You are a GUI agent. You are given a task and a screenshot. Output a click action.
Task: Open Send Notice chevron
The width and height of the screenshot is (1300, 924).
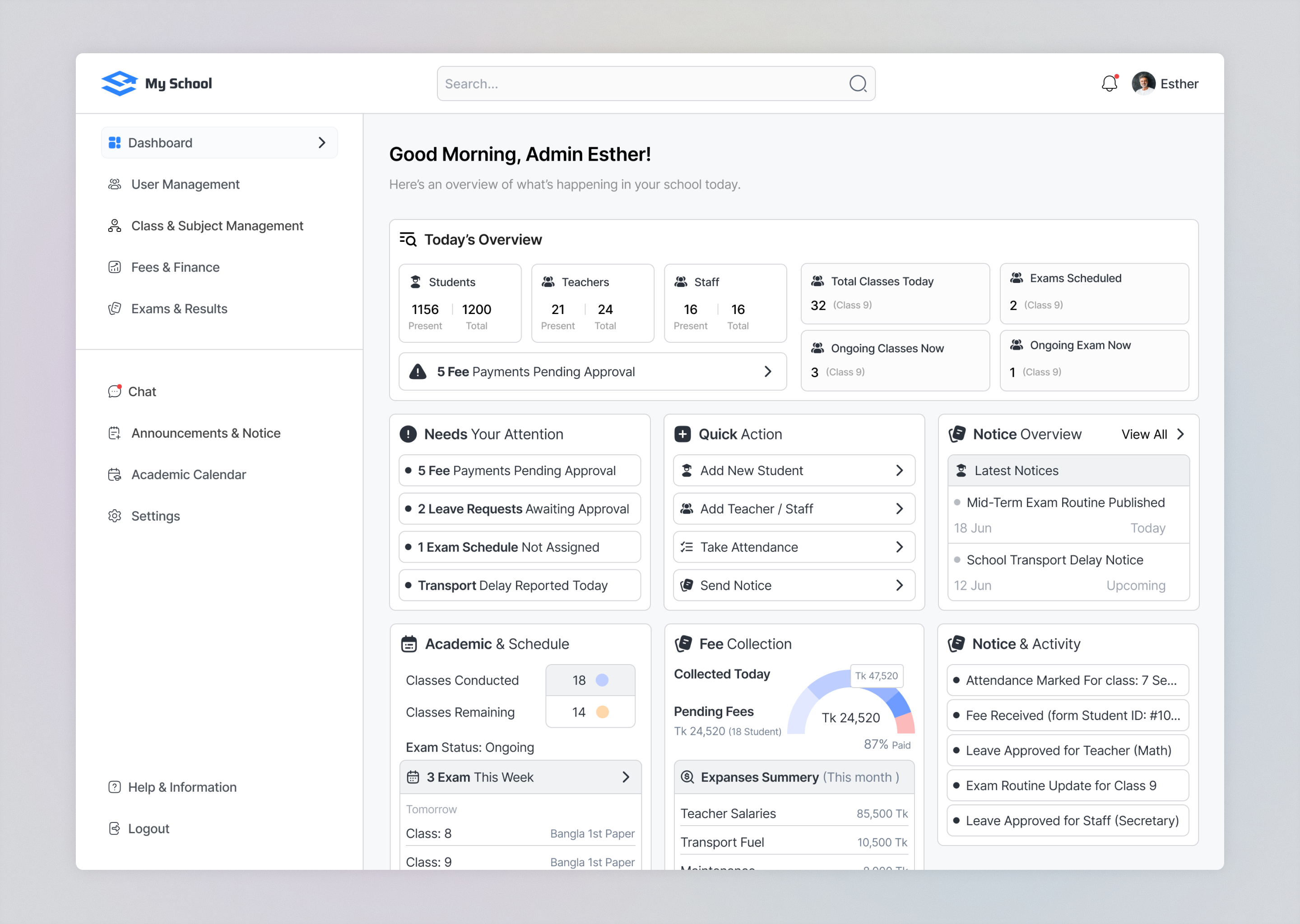[899, 586]
